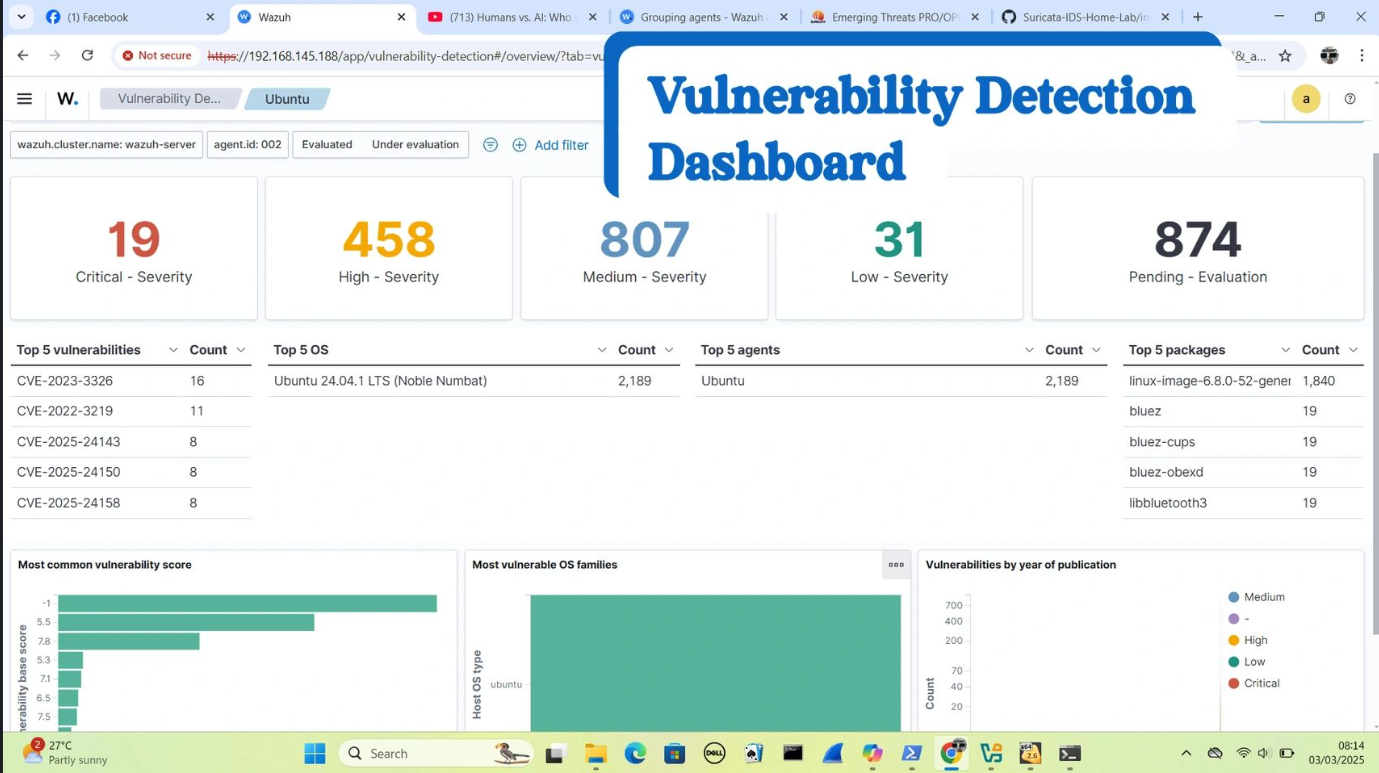Click the Ubuntu breadcrumb
Image resolution: width=1379 pixels, height=773 pixels.
tap(287, 99)
